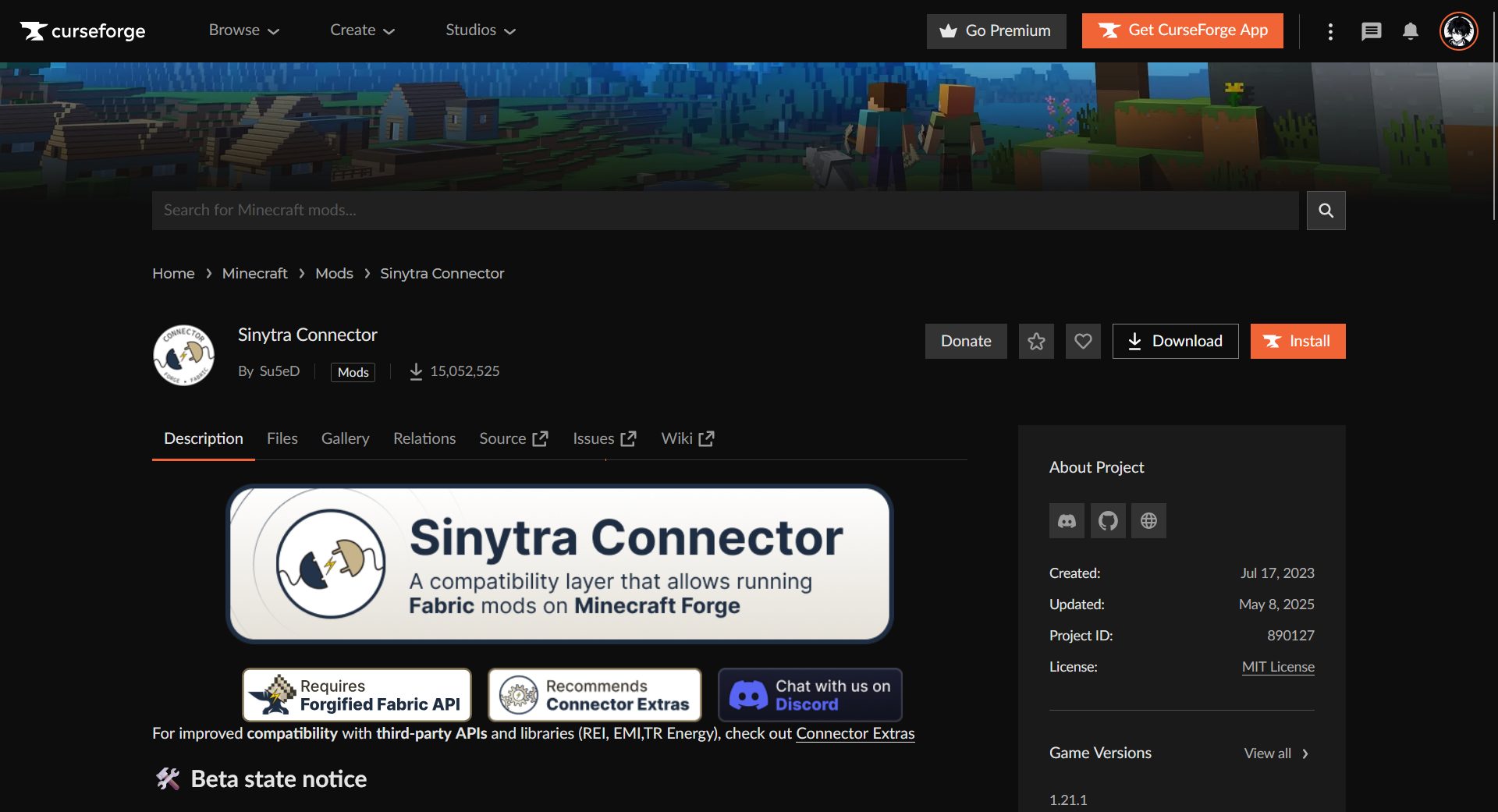Switch to the Relations tab
The image size is (1498, 812).
[x=424, y=439]
